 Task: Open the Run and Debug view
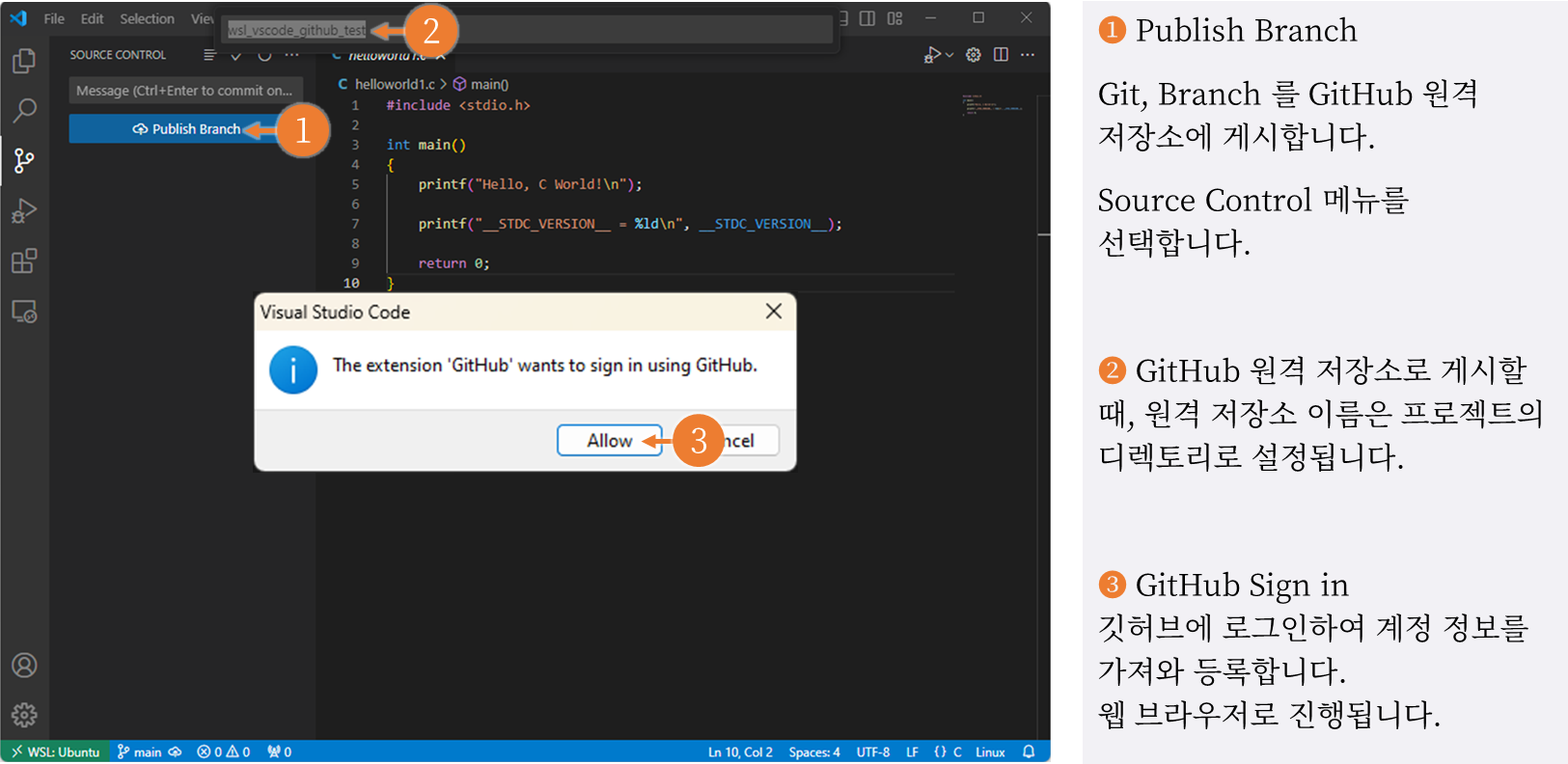click(24, 210)
